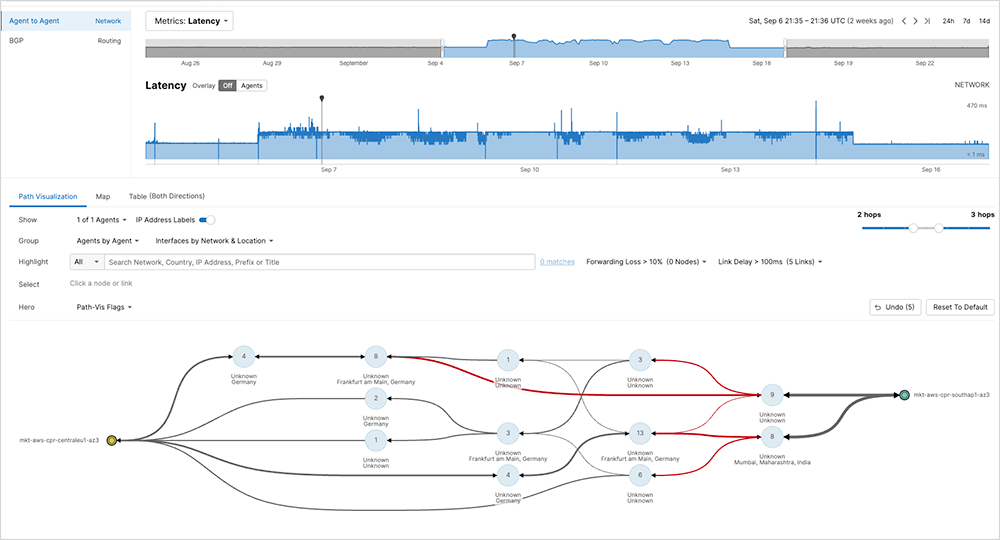The height and width of the screenshot is (540, 1000).
Task: Click the 470 ms latency axis label
Action: tap(976, 106)
